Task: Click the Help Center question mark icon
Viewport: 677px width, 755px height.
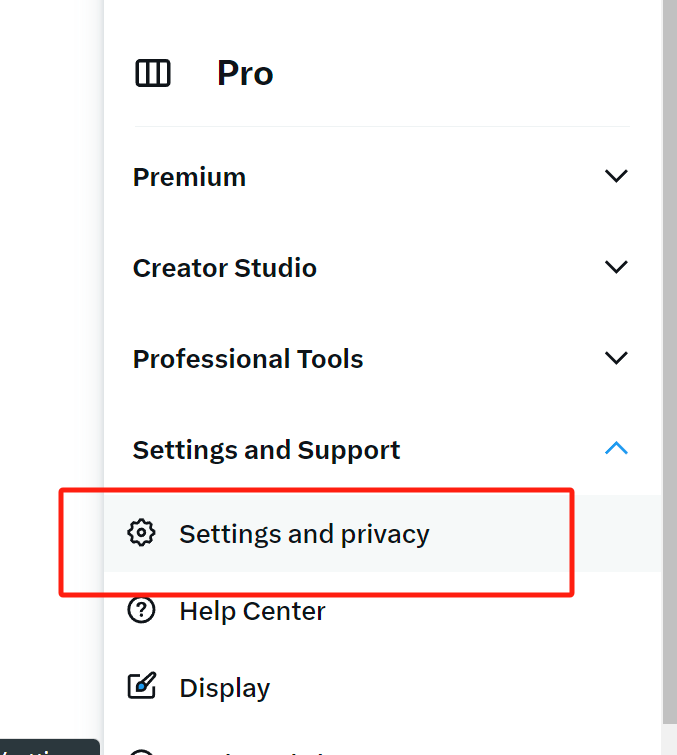Action: click(142, 610)
